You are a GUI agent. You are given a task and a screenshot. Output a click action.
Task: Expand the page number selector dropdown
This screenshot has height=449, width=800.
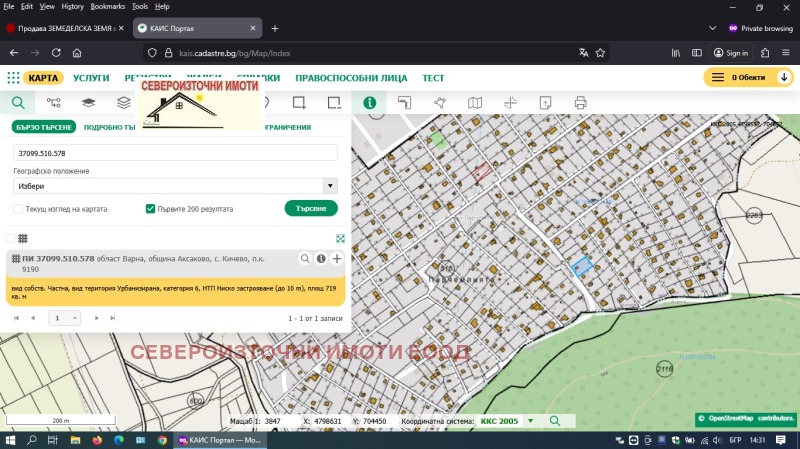point(64,317)
